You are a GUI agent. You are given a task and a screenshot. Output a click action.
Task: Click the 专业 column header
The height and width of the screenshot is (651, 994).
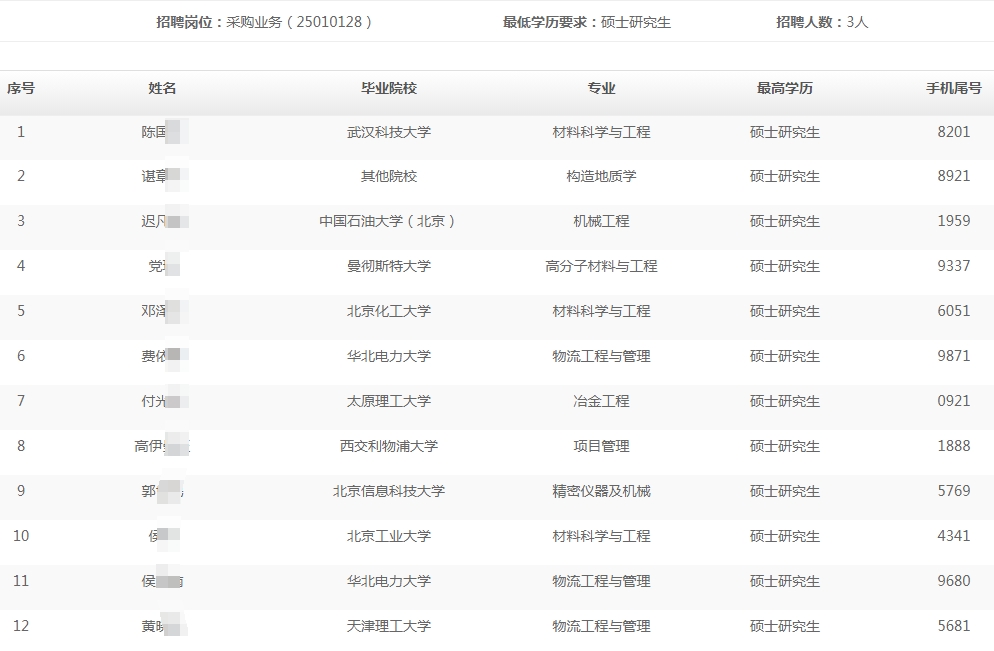point(601,88)
